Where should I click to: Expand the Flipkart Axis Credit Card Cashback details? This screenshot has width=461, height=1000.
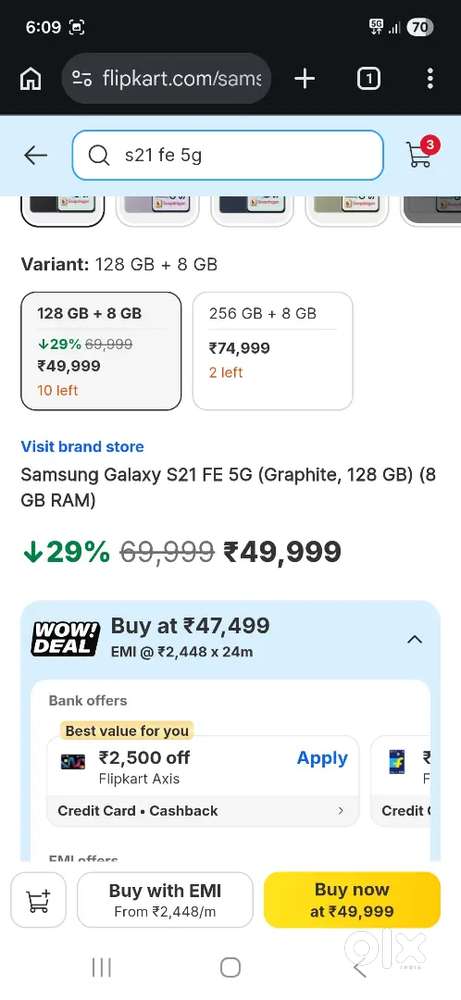pyautogui.click(x=203, y=811)
